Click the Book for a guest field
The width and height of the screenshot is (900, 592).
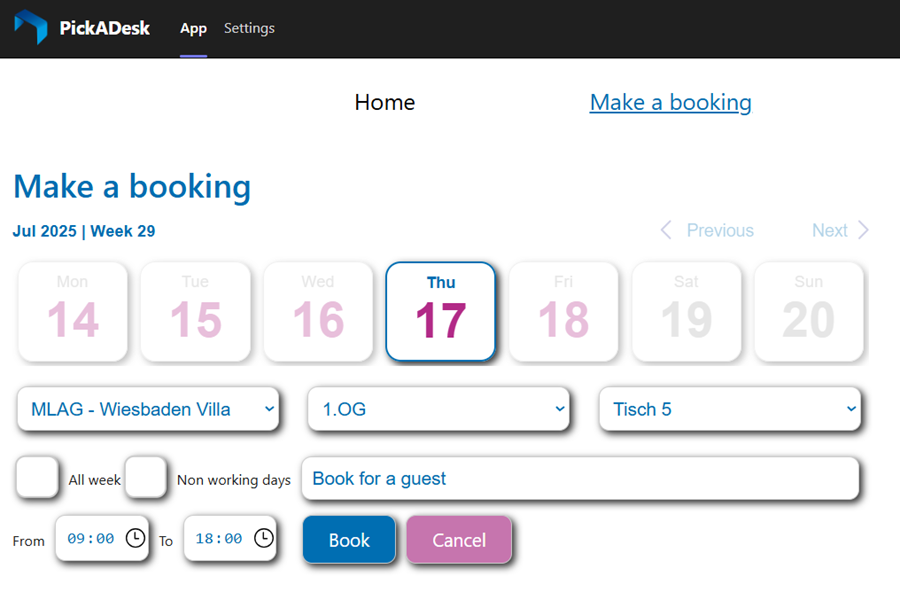click(x=580, y=478)
